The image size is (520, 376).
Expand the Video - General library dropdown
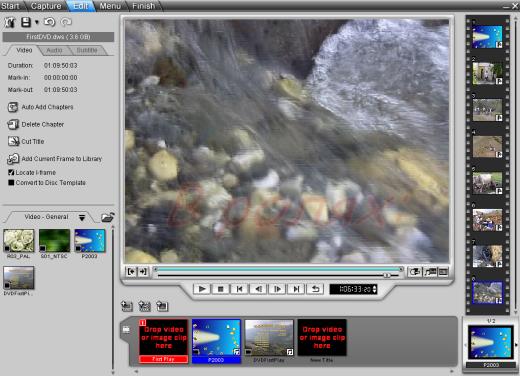click(82, 218)
